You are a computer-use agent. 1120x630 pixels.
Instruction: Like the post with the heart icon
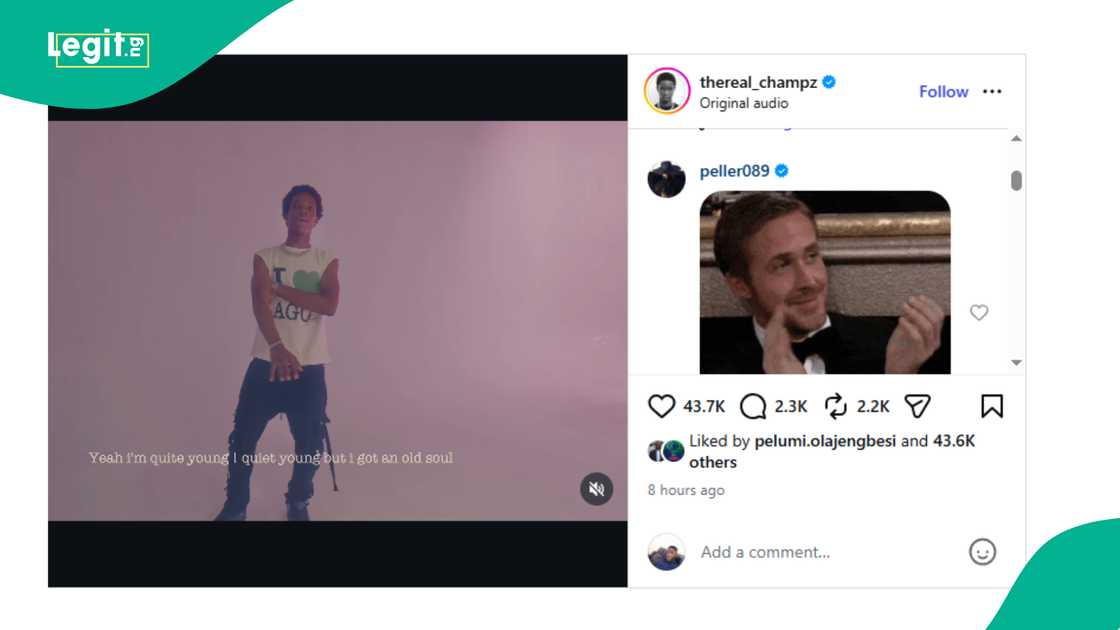click(661, 406)
